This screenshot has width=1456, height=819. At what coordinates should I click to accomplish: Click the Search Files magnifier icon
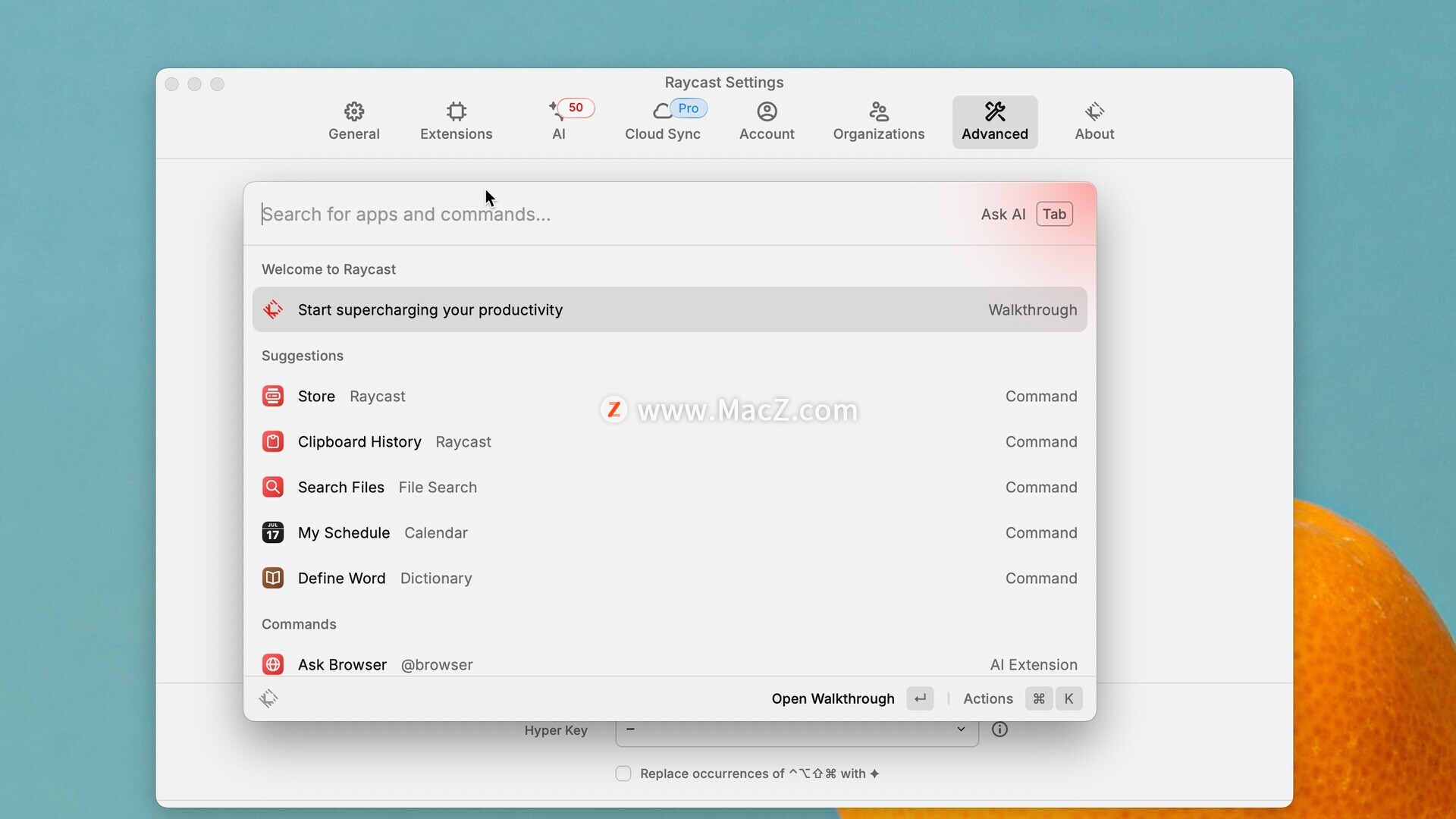tap(273, 487)
